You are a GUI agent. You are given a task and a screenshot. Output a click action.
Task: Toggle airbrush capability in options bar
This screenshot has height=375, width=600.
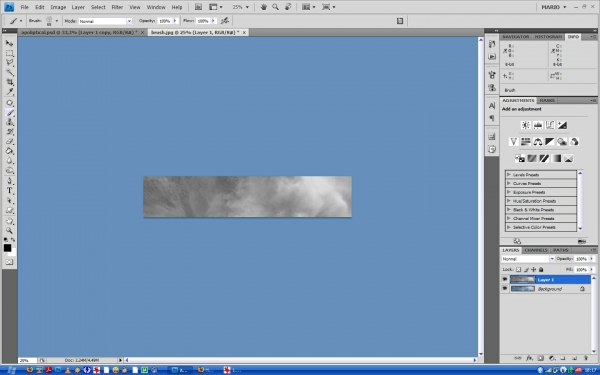[225, 21]
